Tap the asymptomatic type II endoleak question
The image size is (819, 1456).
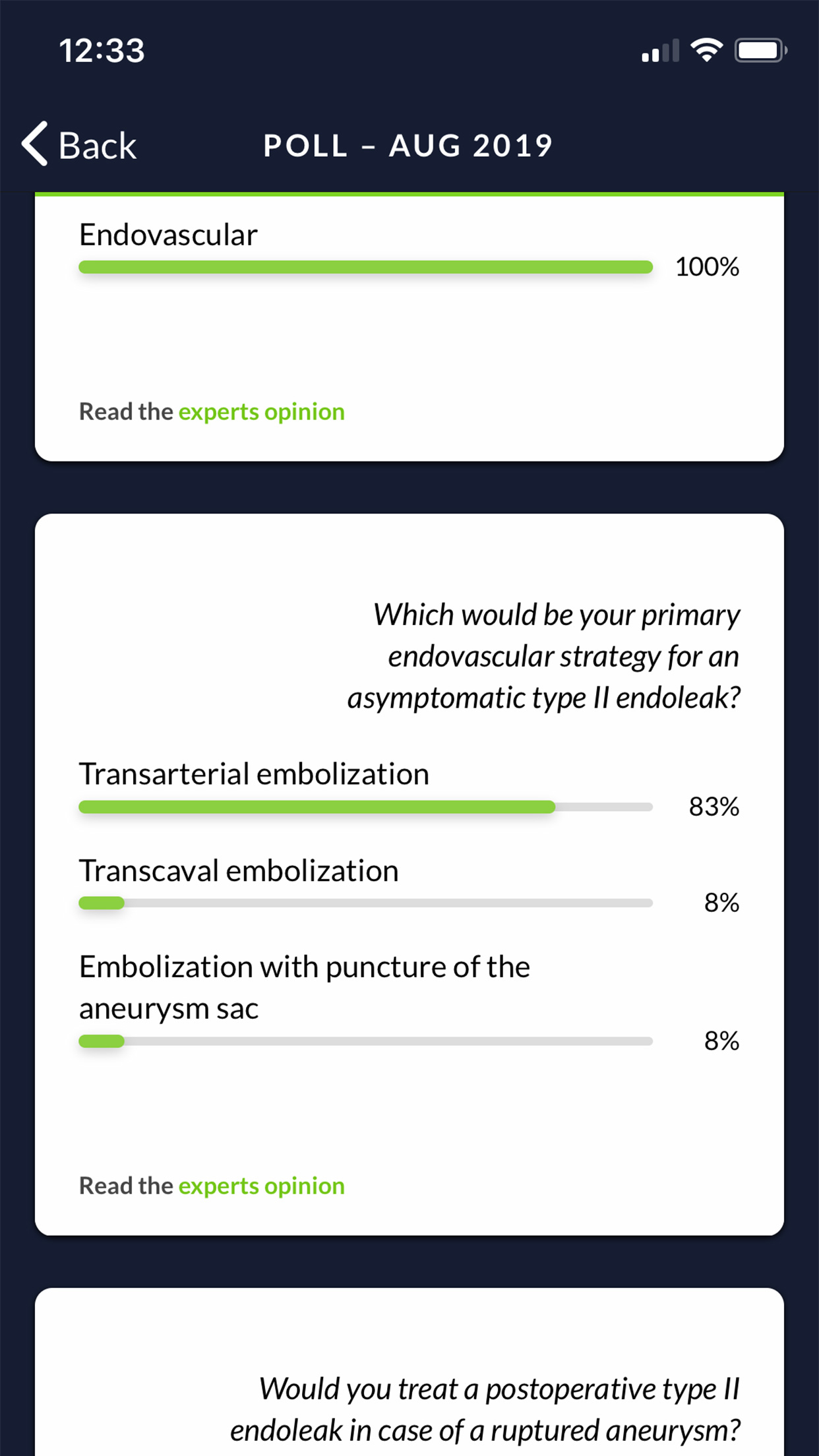(543, 656)
